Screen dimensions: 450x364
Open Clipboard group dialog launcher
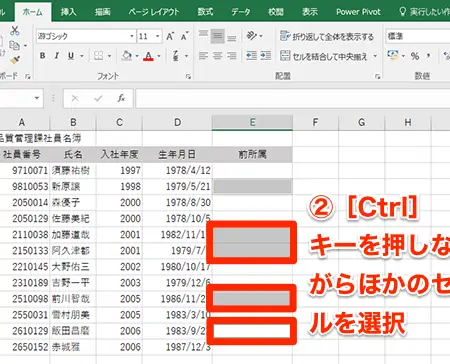point(28,77)
